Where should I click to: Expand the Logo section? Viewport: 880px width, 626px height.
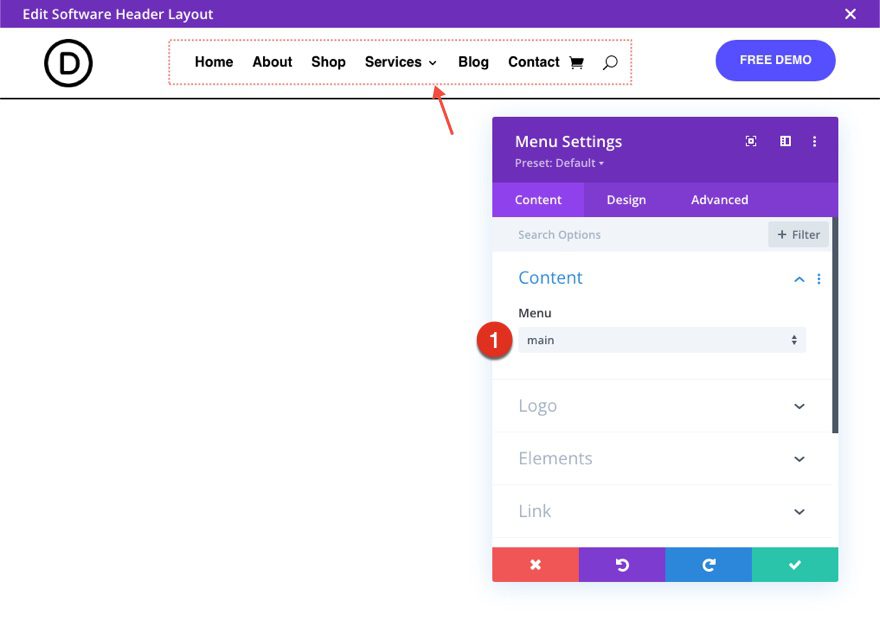(662, 406)
